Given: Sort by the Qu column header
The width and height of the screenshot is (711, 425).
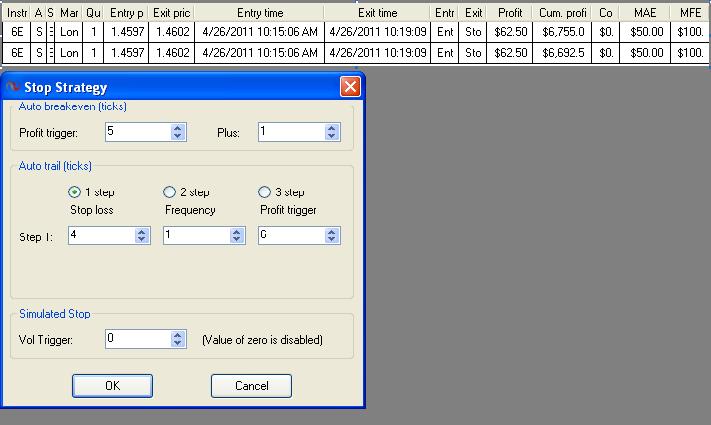Looking at the screenshot, I should [93, 13].
